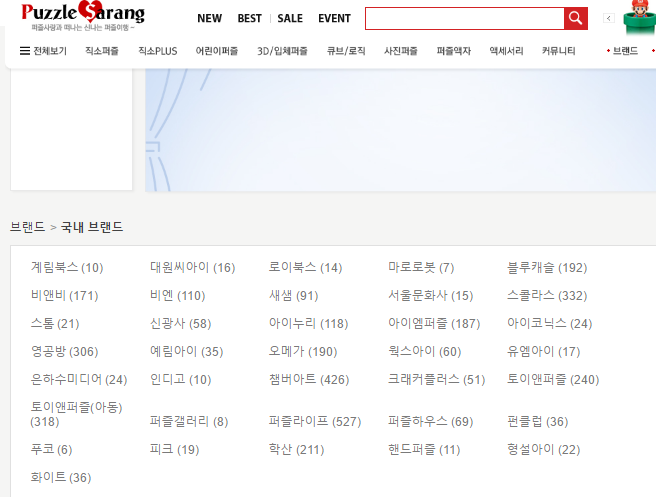This screenshot has height=497, width=656.
Task: Select the 사진퍼즐 category
Action: coord(401,51)
